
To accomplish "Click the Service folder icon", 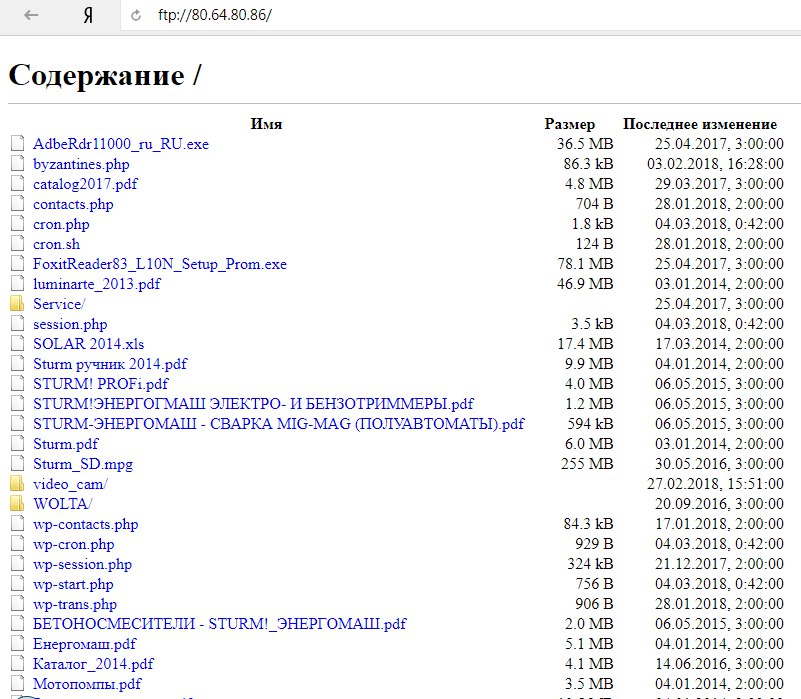I will (16, 304).
